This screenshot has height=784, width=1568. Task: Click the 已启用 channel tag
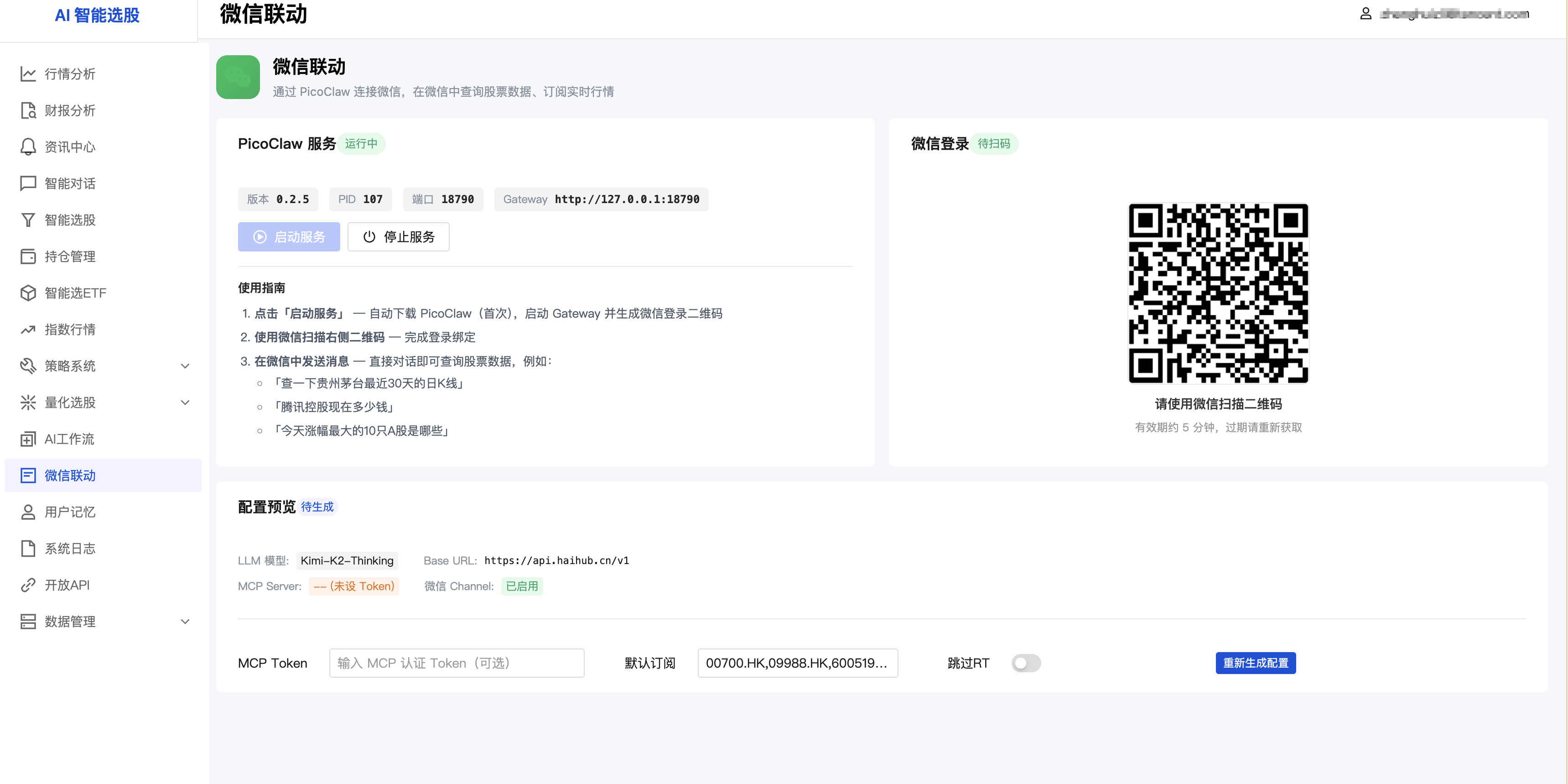tap(522, 586)
